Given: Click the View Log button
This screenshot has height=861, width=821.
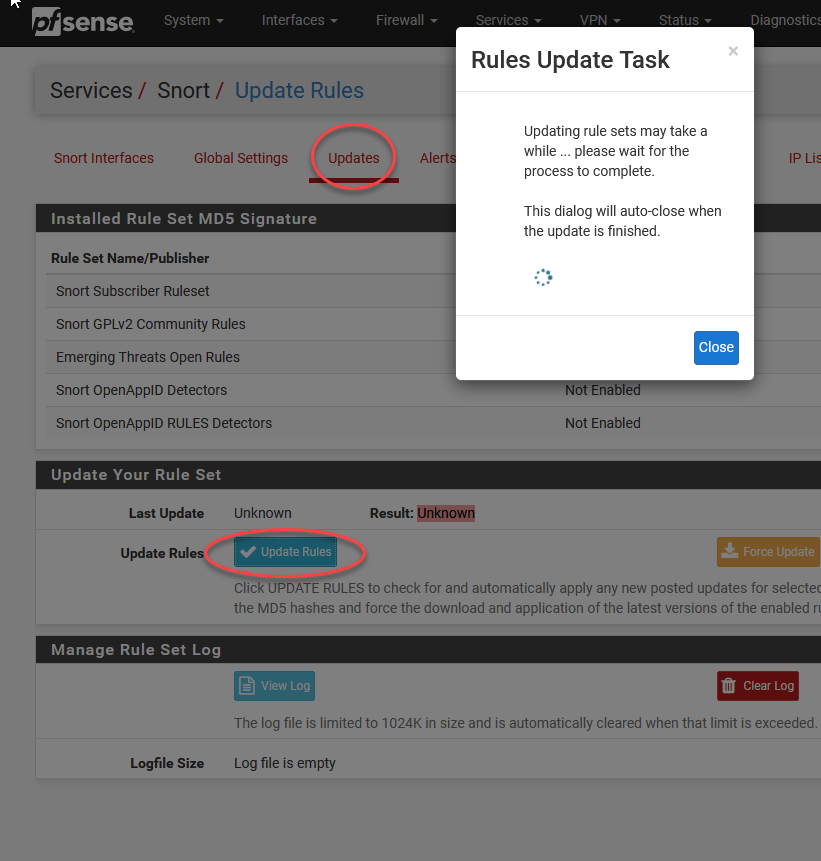Looking at the screenshot, I should 275,686.
